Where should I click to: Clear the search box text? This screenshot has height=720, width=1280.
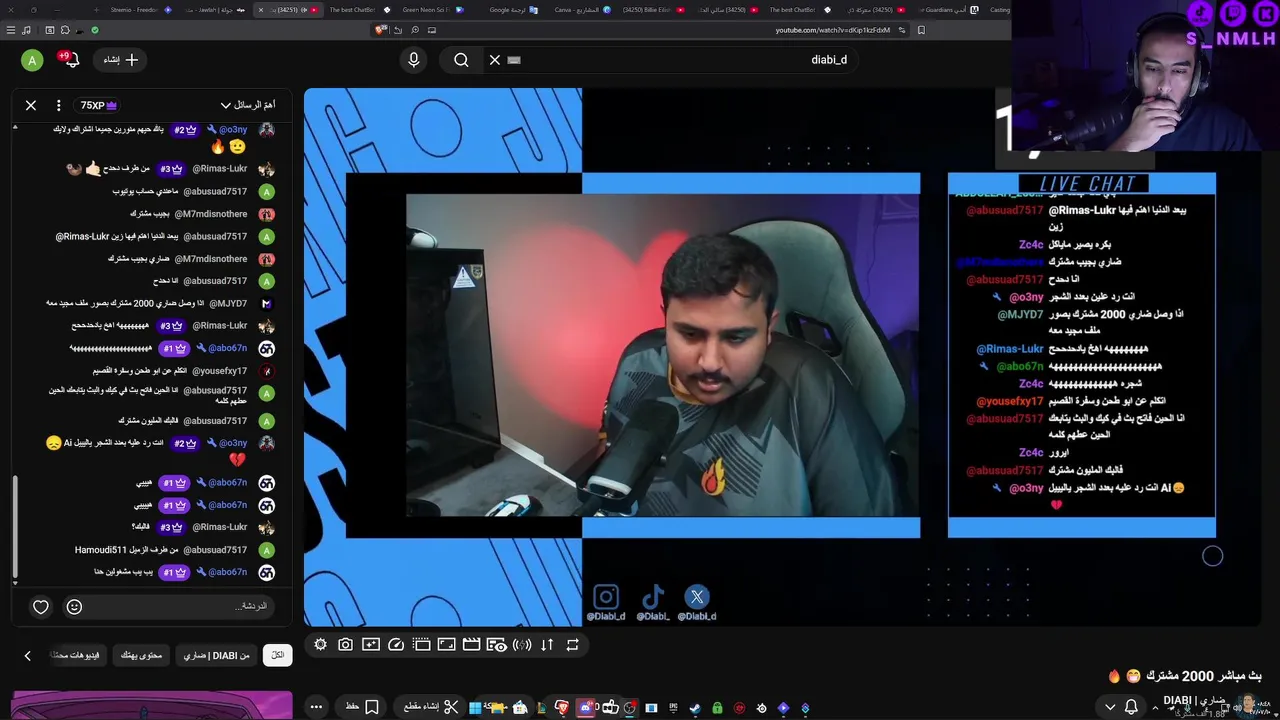tap(495, 60)
